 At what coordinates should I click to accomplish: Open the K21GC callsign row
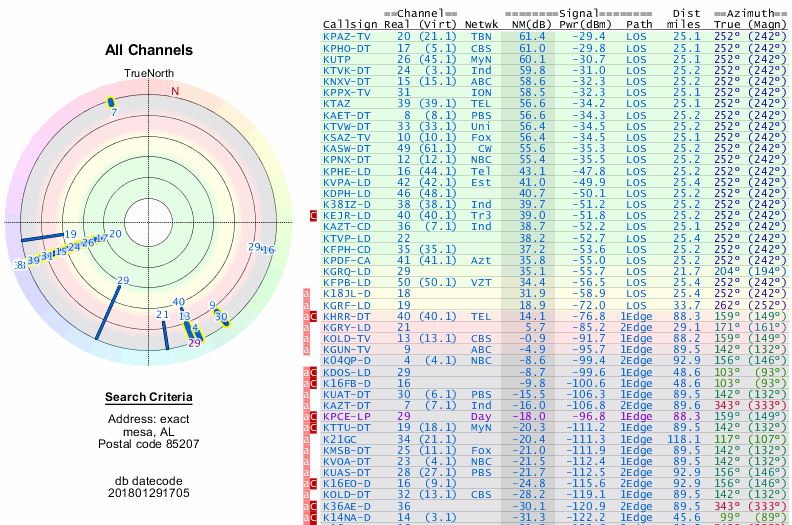(345, 439)
